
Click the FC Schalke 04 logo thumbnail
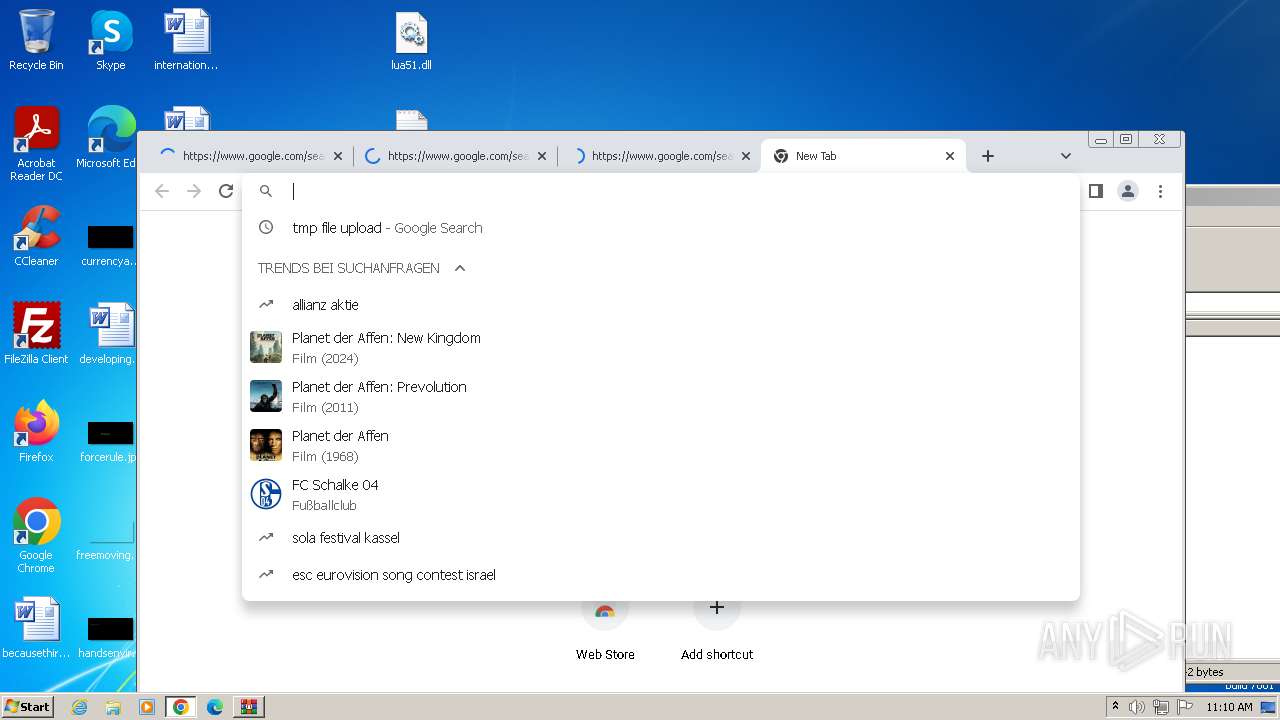click(266, 495)
